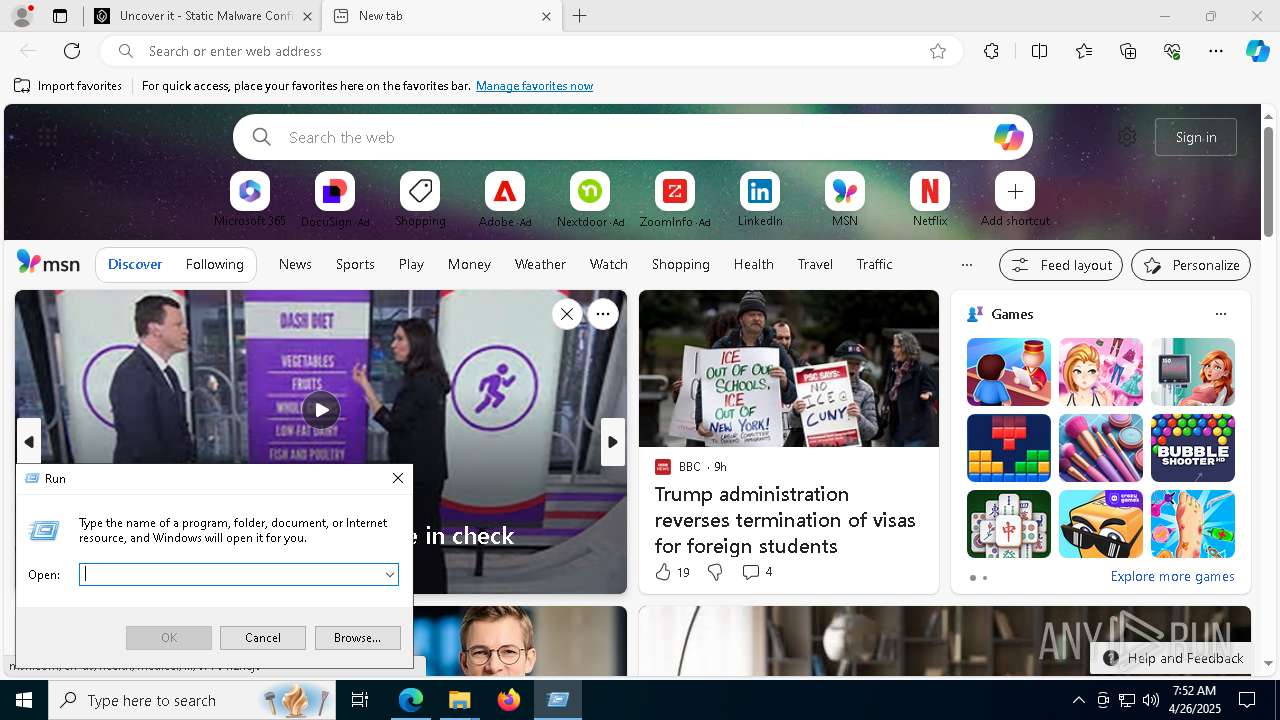
Task: Open the News section
Action: pos(295,264)
